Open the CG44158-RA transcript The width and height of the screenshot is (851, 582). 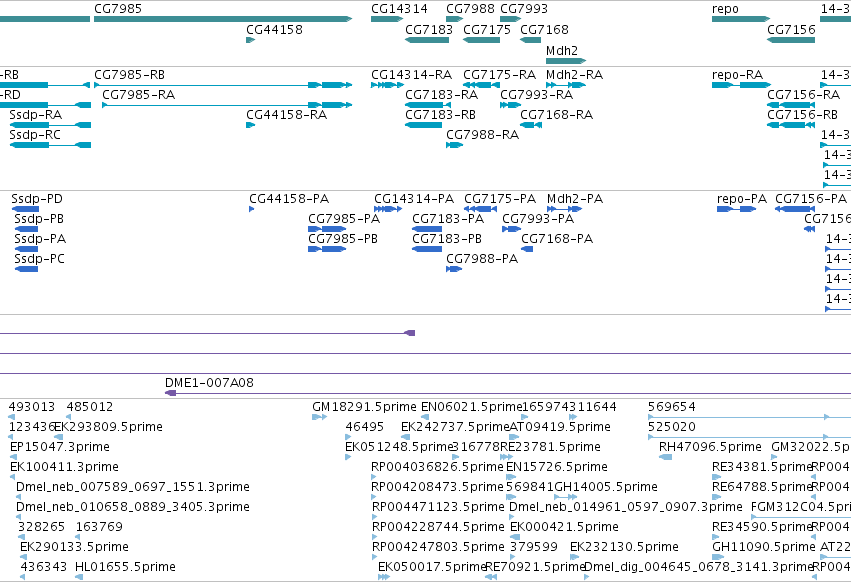click(250, 125)
